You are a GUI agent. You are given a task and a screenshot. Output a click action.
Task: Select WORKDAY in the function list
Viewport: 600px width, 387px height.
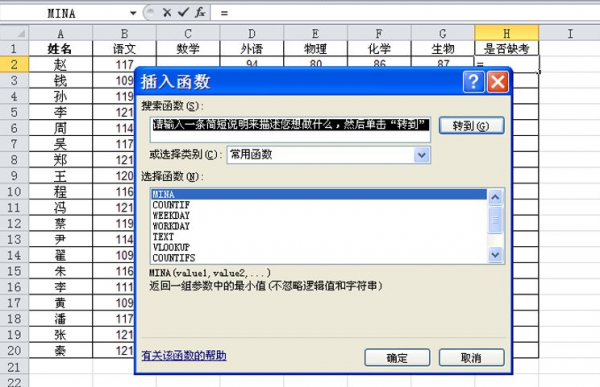(319, 226)
